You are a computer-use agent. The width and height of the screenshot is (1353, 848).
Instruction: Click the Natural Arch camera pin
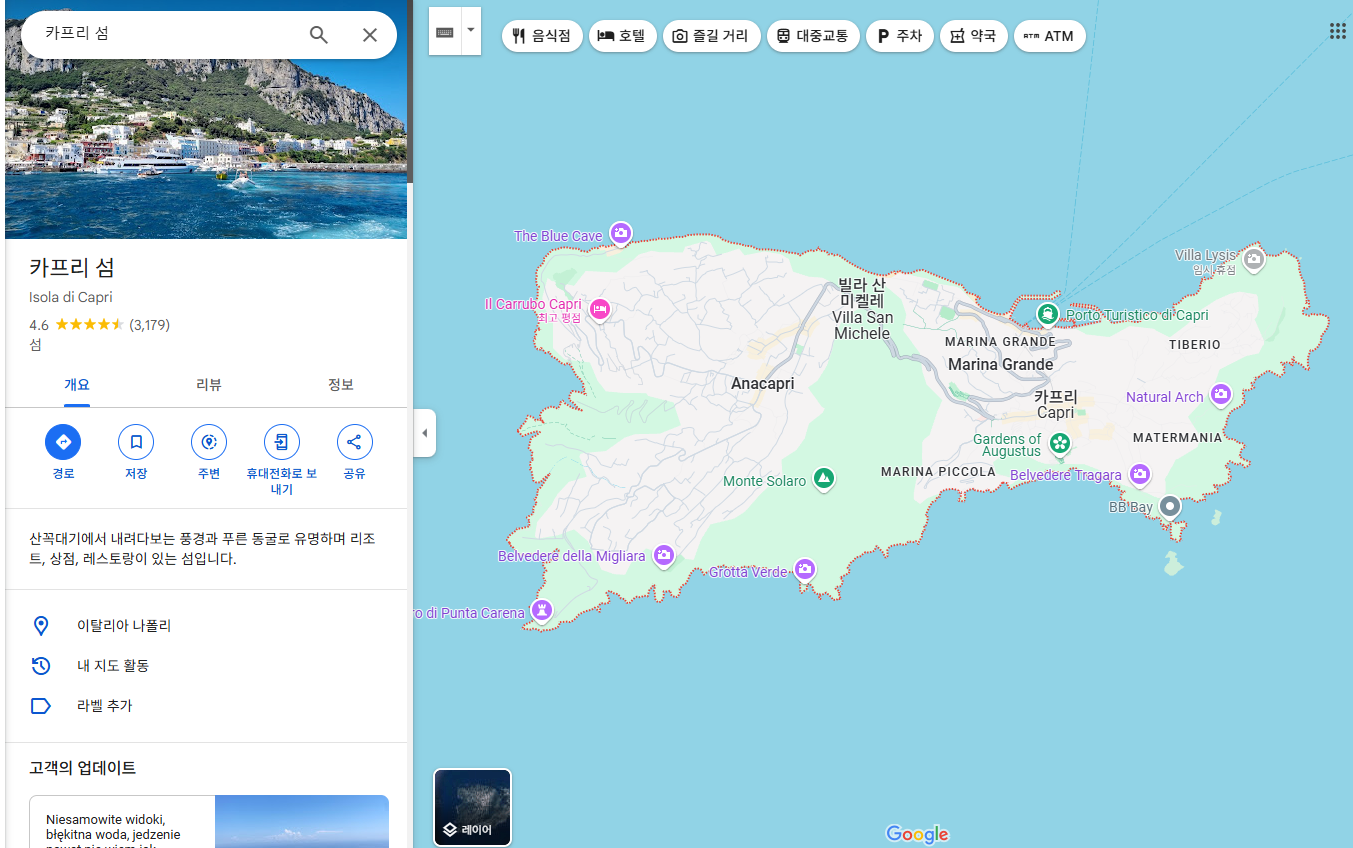click(x=1220, y=394)
